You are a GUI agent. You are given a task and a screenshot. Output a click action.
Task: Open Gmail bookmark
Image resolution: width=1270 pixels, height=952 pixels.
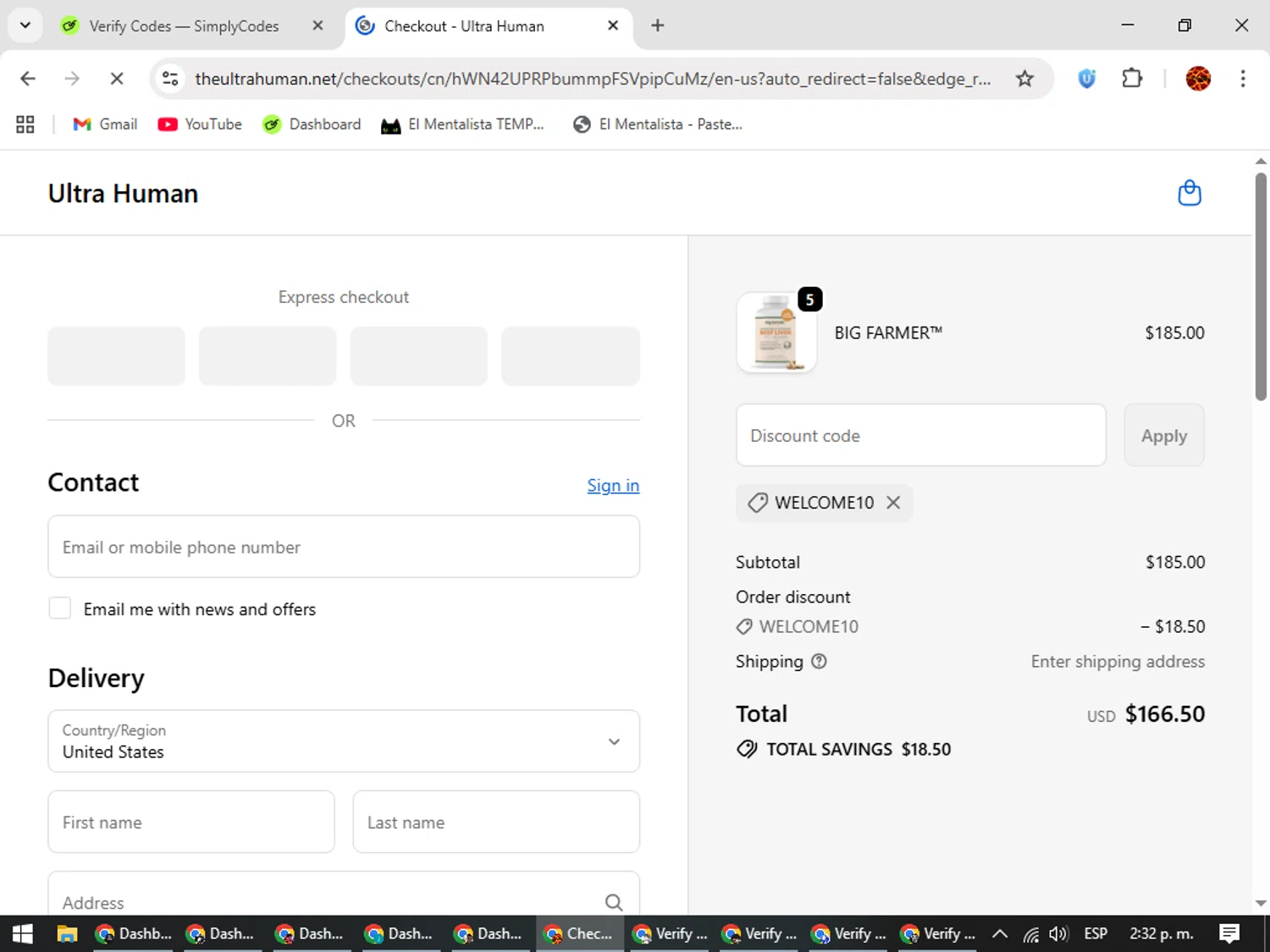[105, 124]
